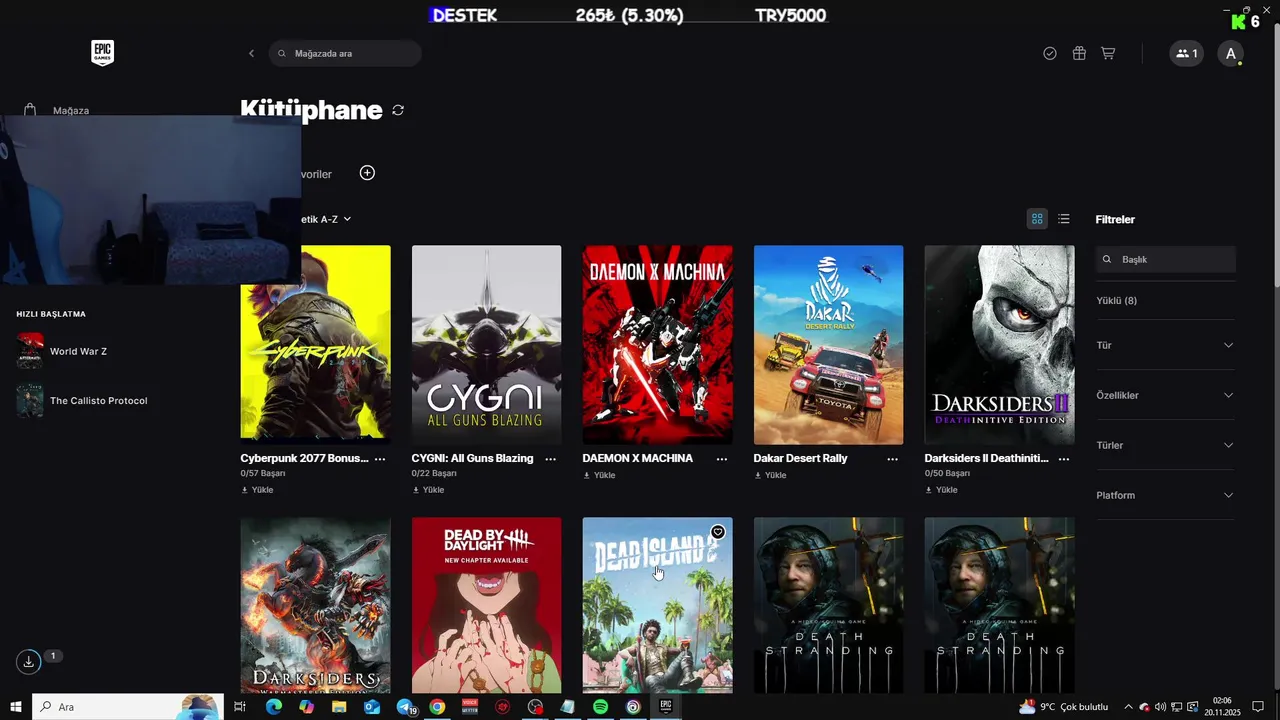Open the gift redeem icon

point(1079,53)
